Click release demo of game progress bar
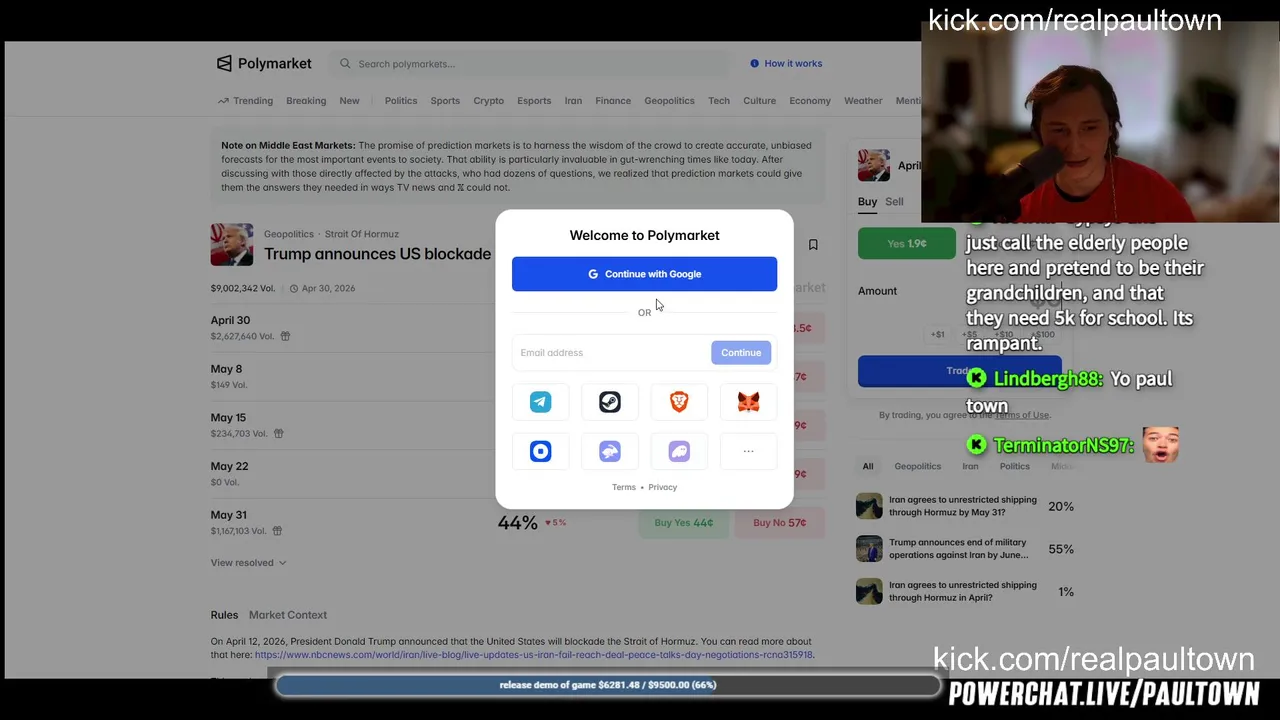Screen dimensions: 1280x720 (x=608, y=685)
